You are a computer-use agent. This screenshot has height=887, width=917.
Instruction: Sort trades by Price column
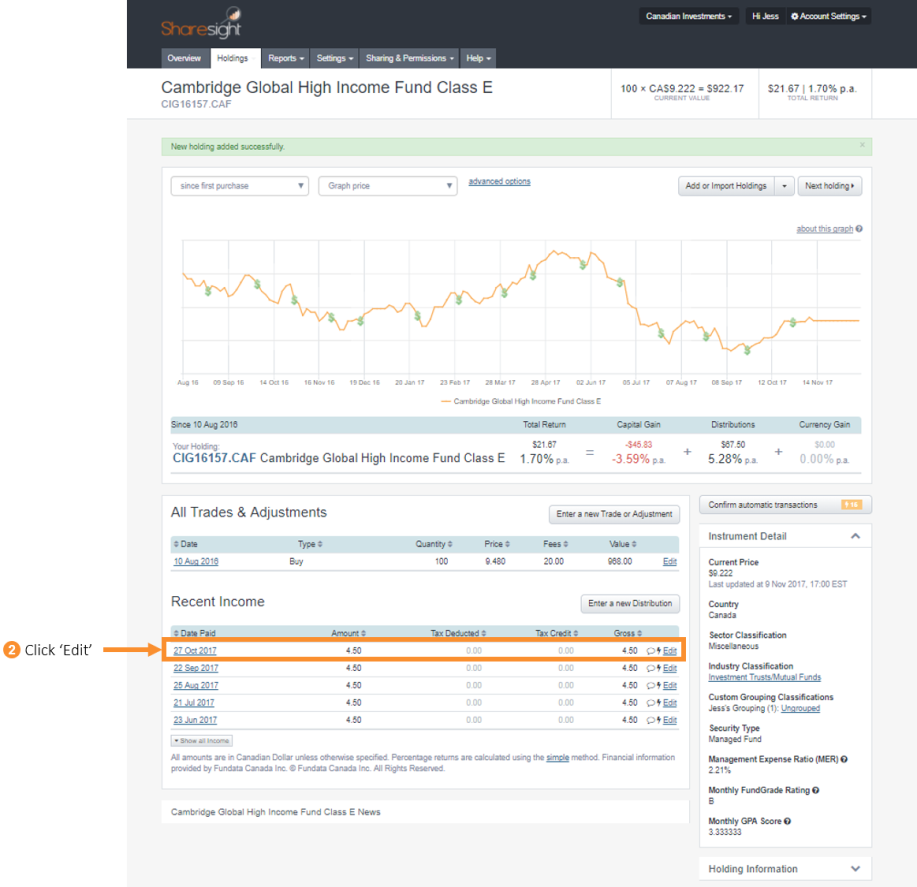click(x=497, y=544)
